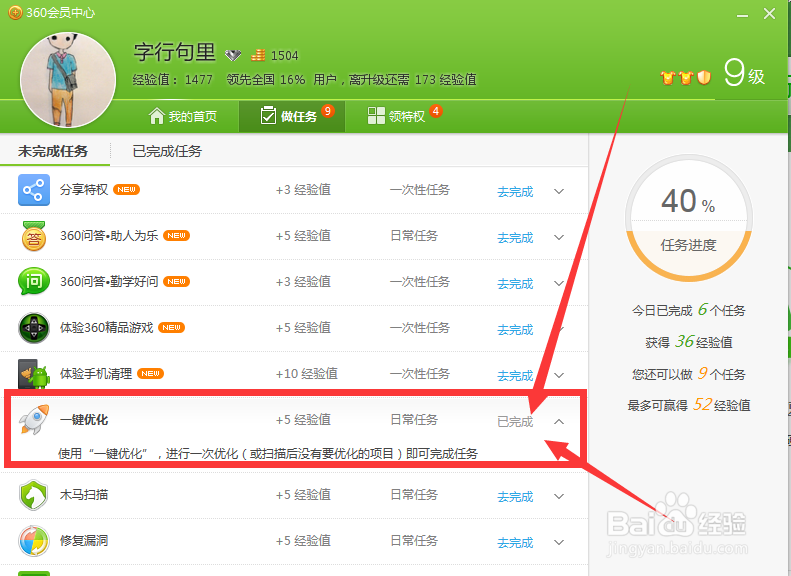Click the 今日已完成 6 个任务 text

(689, 310)
